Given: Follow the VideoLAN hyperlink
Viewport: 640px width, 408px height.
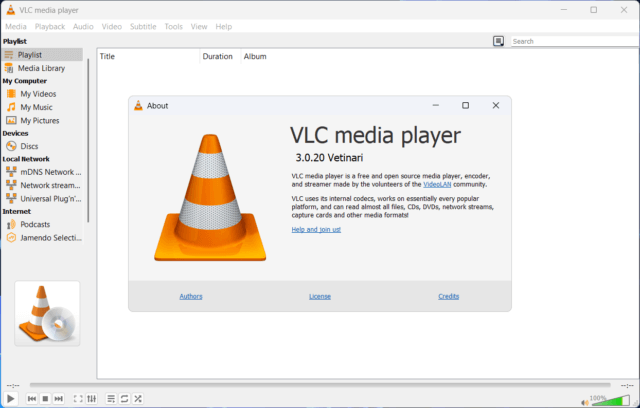Looking at the screenshot, I should pyautogui.click(x=437, y=184).
